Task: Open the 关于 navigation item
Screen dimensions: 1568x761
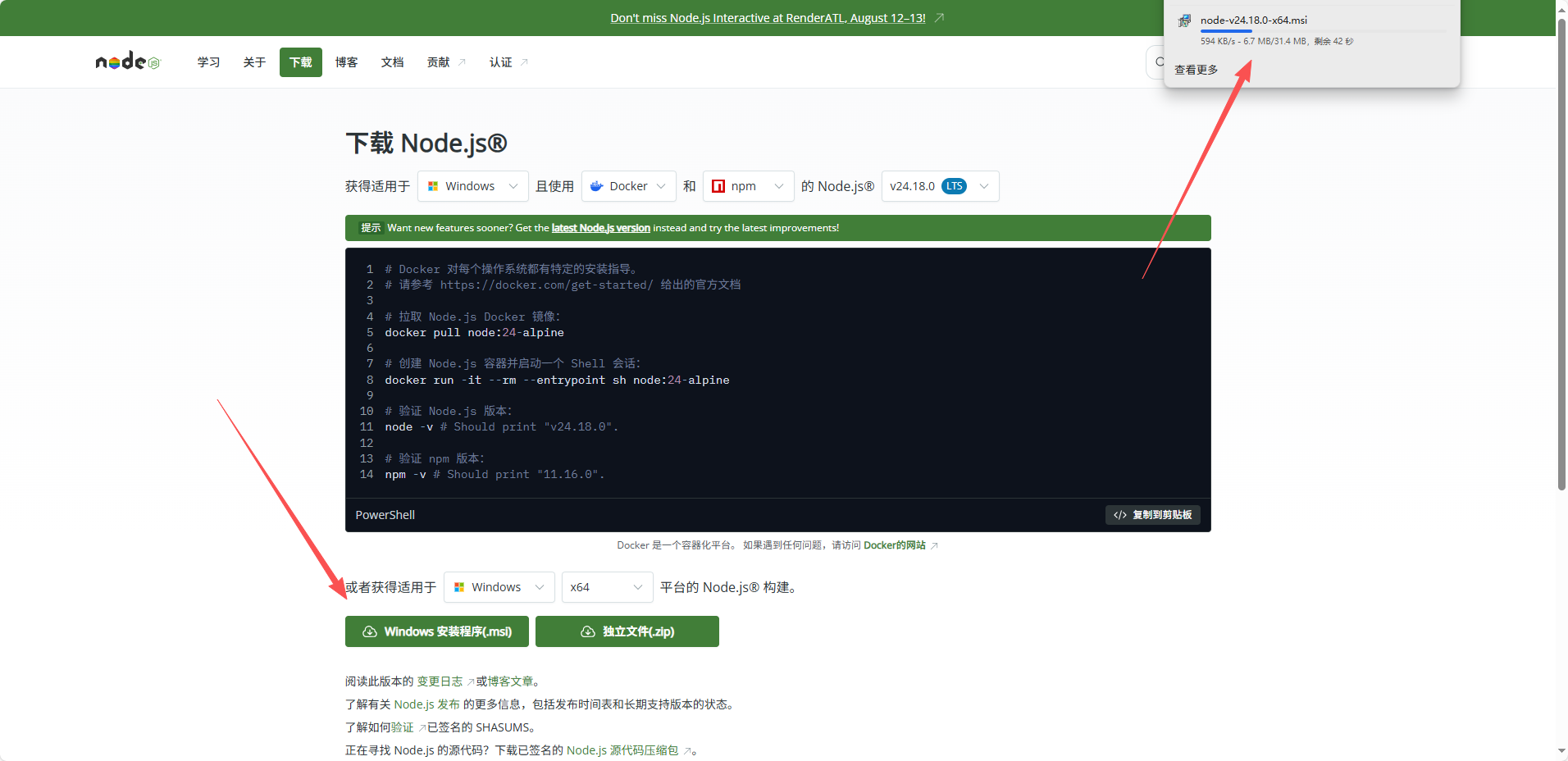Action: point(254,62)
